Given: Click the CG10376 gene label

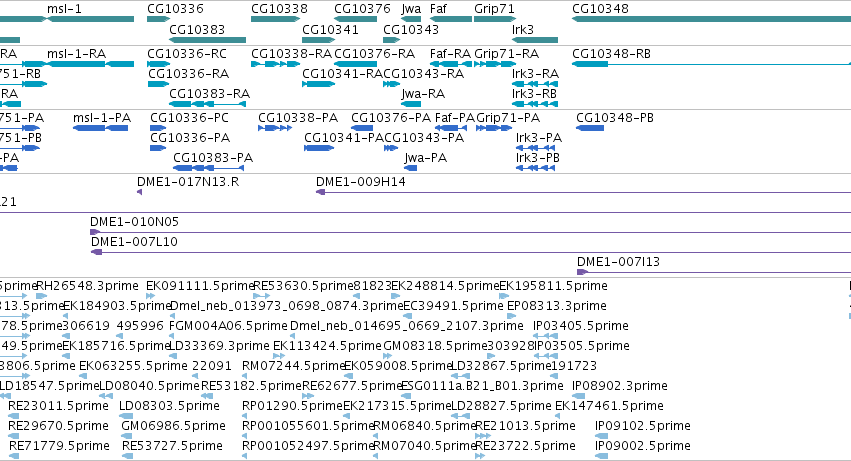Looking at the screenshot, I should click(362, 9).
